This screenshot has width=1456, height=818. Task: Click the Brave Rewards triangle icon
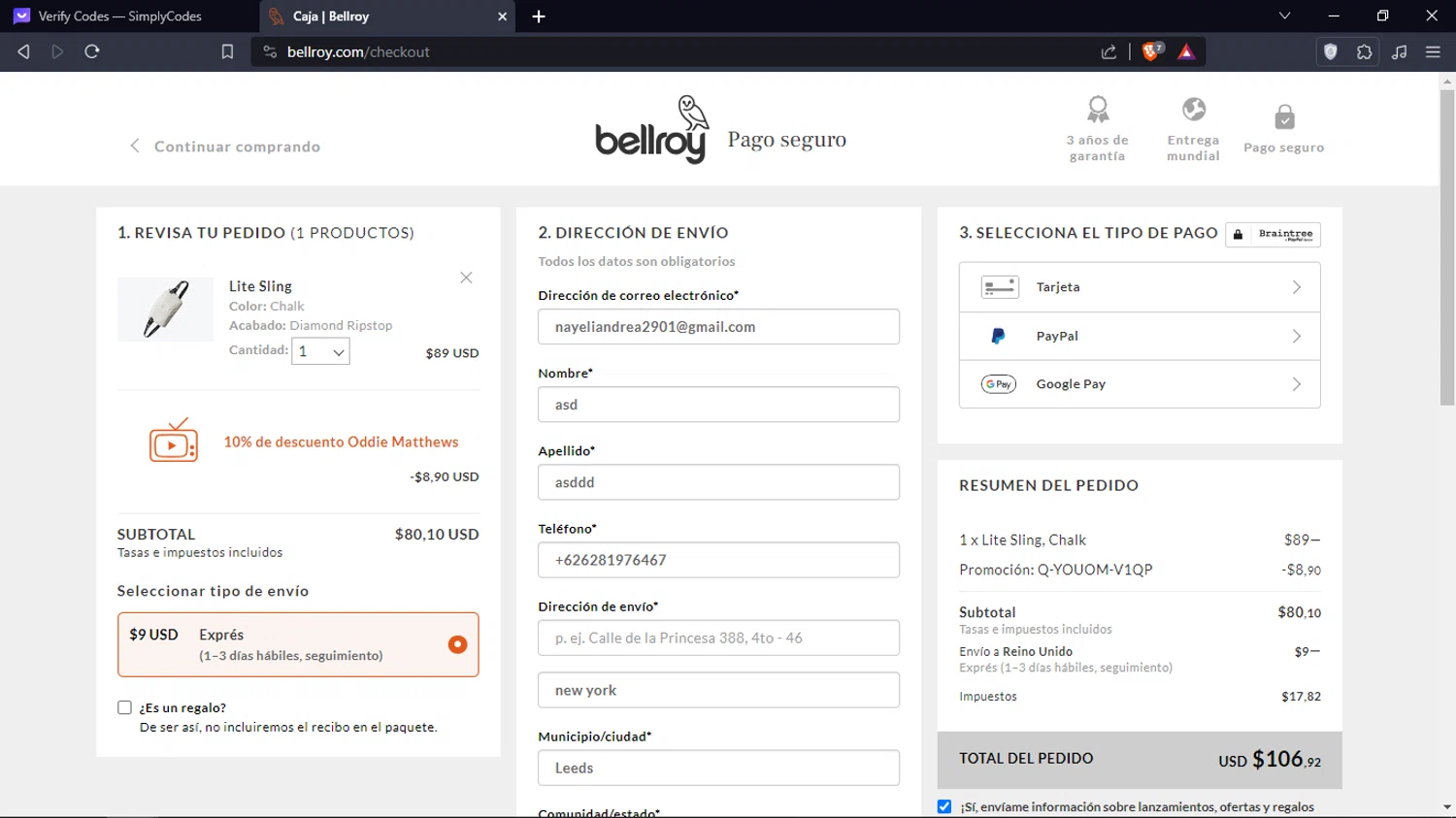(1186, 51)
